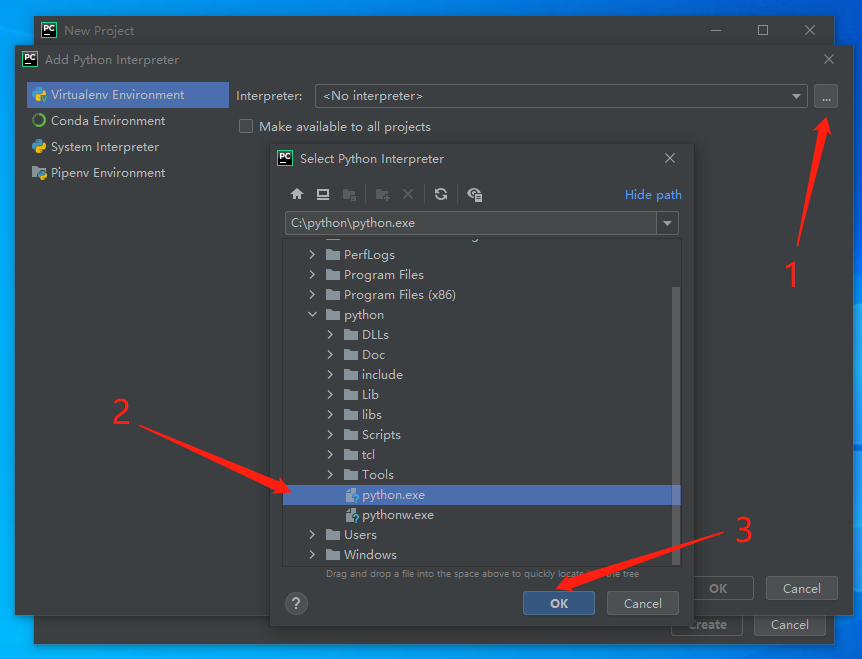This screenshot has height=659, width=862.
Task: Expand the PerfLogs folder
Action: 312,254
